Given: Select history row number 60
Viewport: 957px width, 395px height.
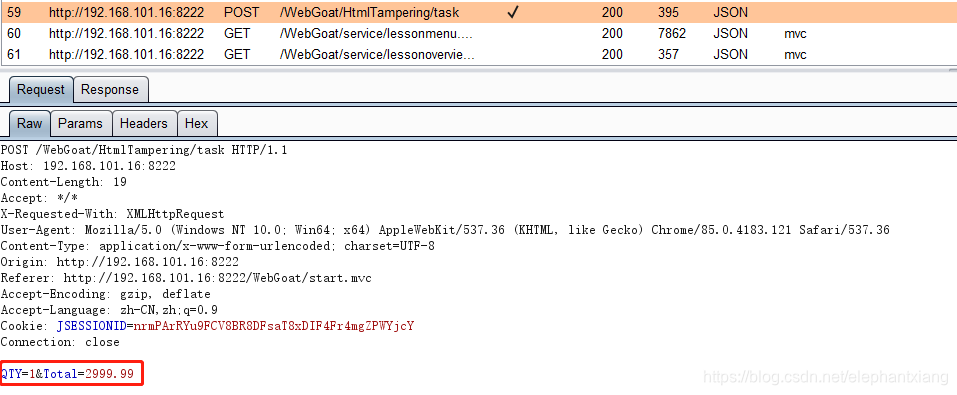Looking at the screenshot, I should click(x=478, y=33).
